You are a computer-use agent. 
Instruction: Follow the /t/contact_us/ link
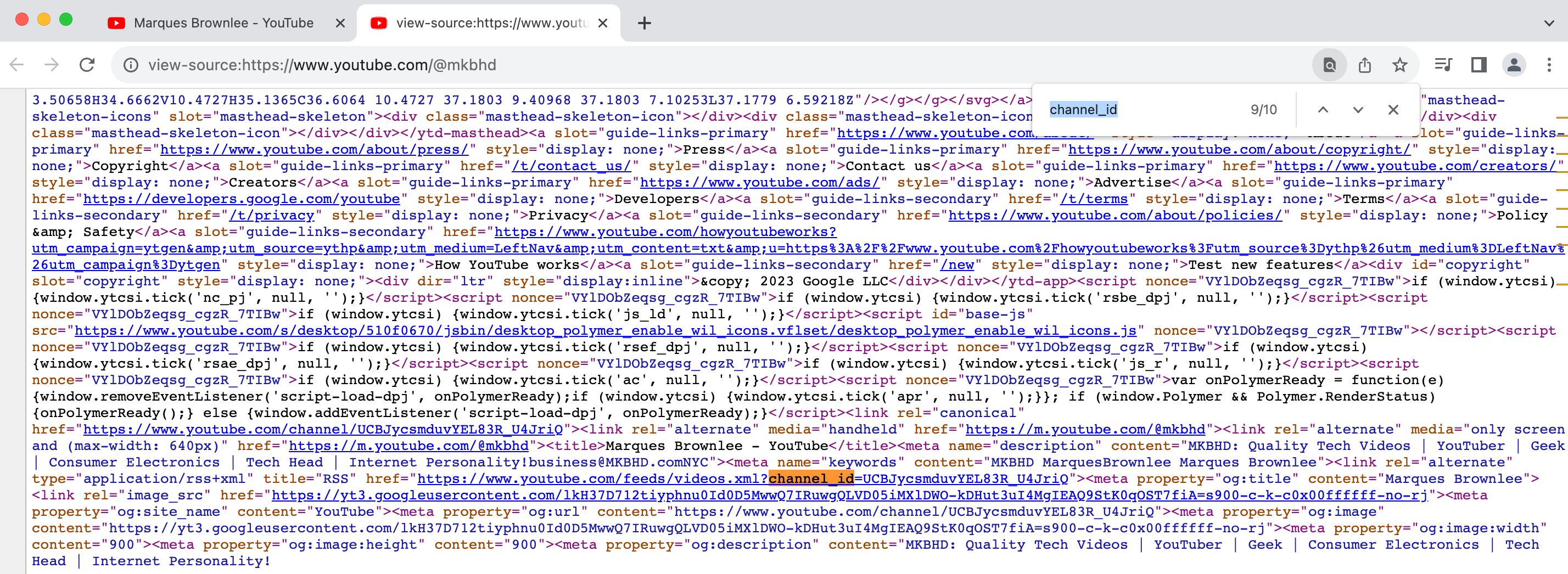[x=571, y=166]
